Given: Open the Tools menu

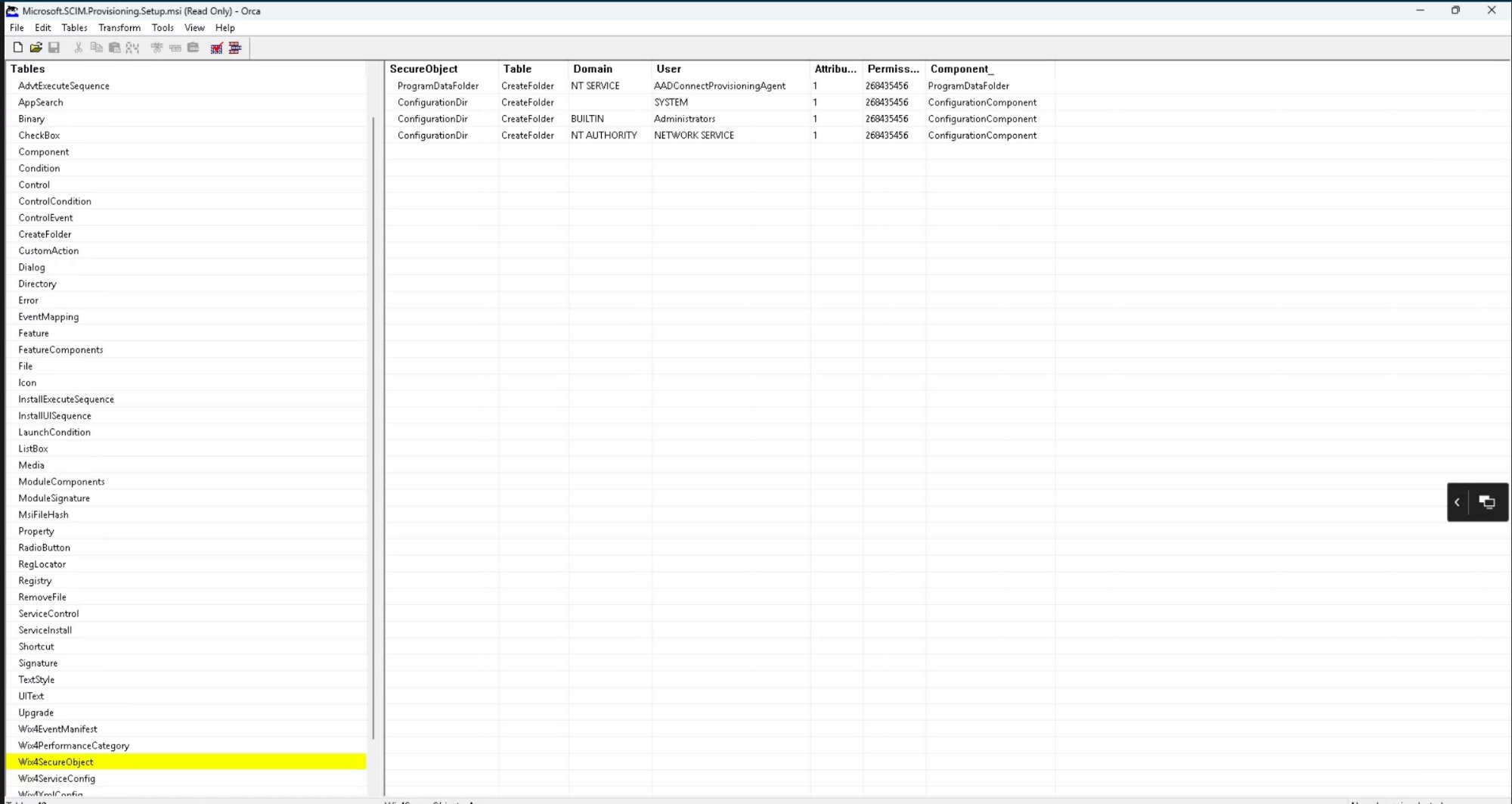Looking at the screenshot, I should [163, 28].
